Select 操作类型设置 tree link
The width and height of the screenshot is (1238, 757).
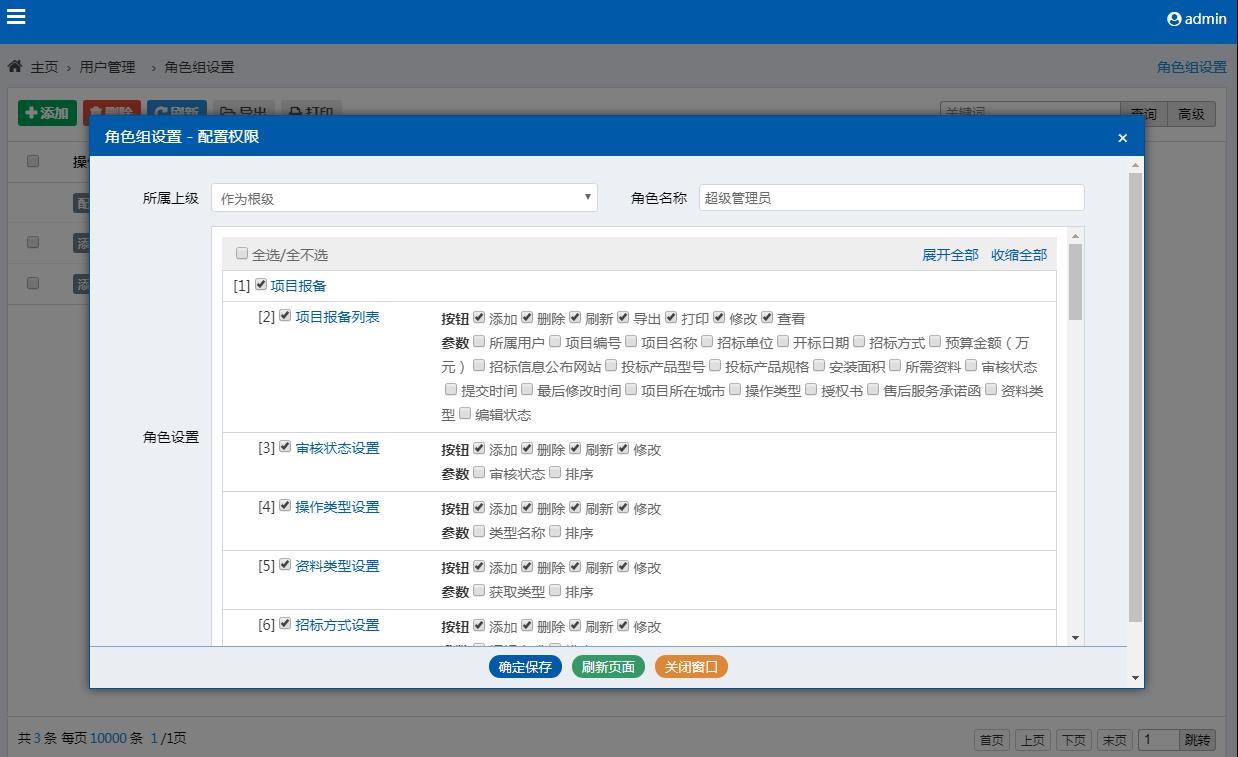[338, 507]
